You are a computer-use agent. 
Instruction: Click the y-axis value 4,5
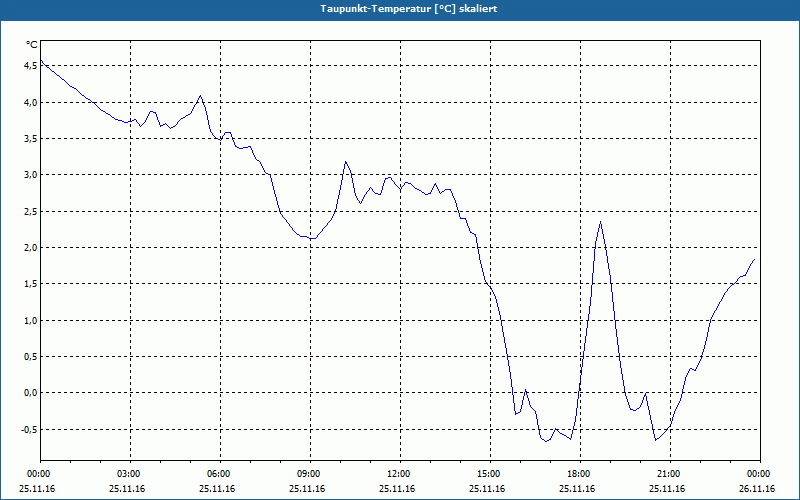[30, 66]
